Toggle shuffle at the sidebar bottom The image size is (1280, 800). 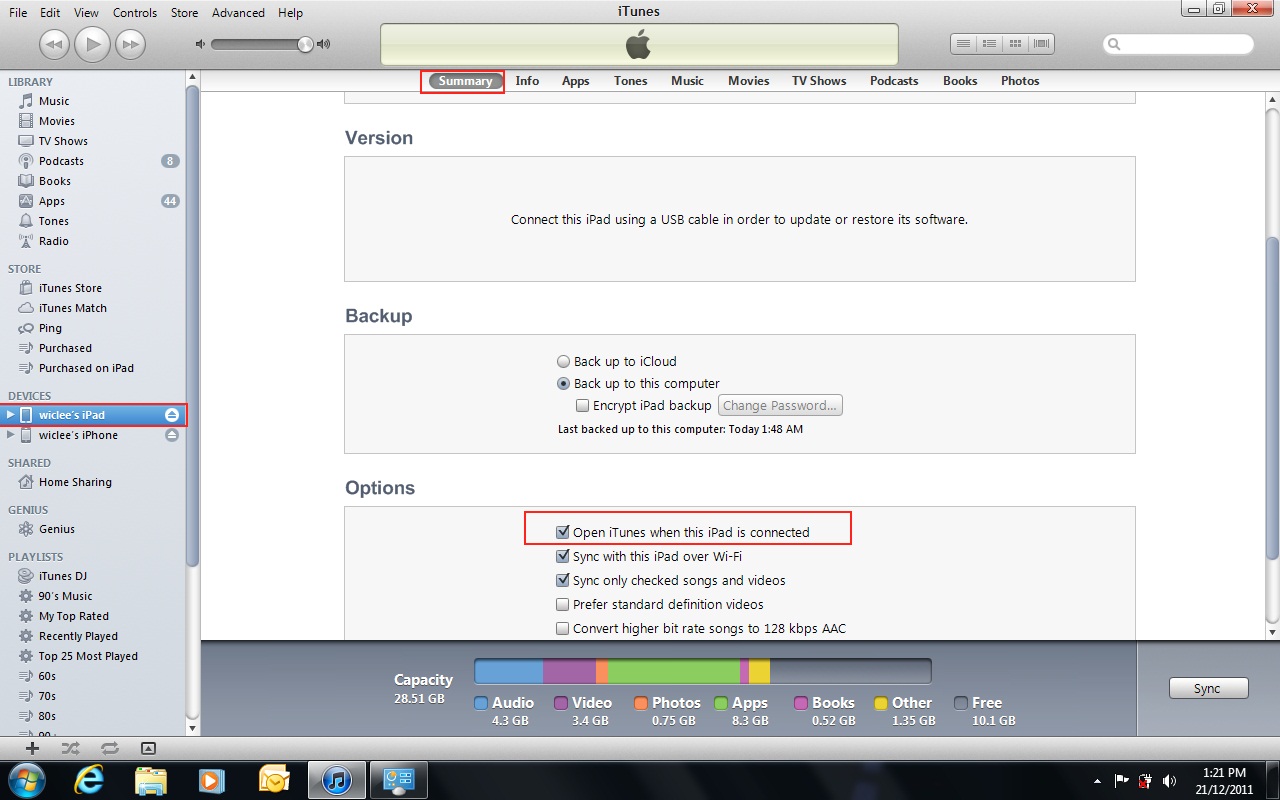[x=70, y=747]
